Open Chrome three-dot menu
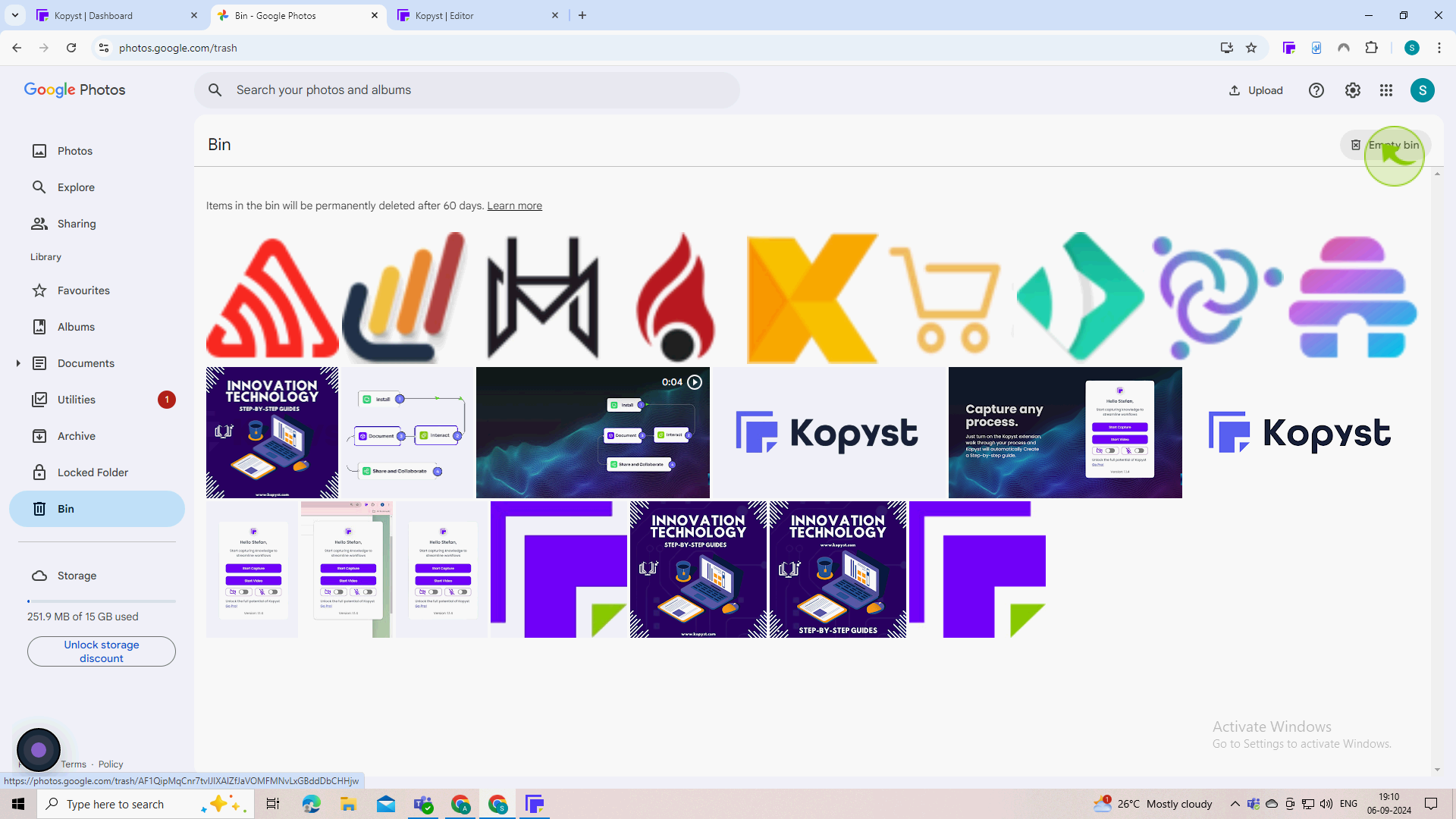This screenshot has width=1456, height=819. [1439, 48]
